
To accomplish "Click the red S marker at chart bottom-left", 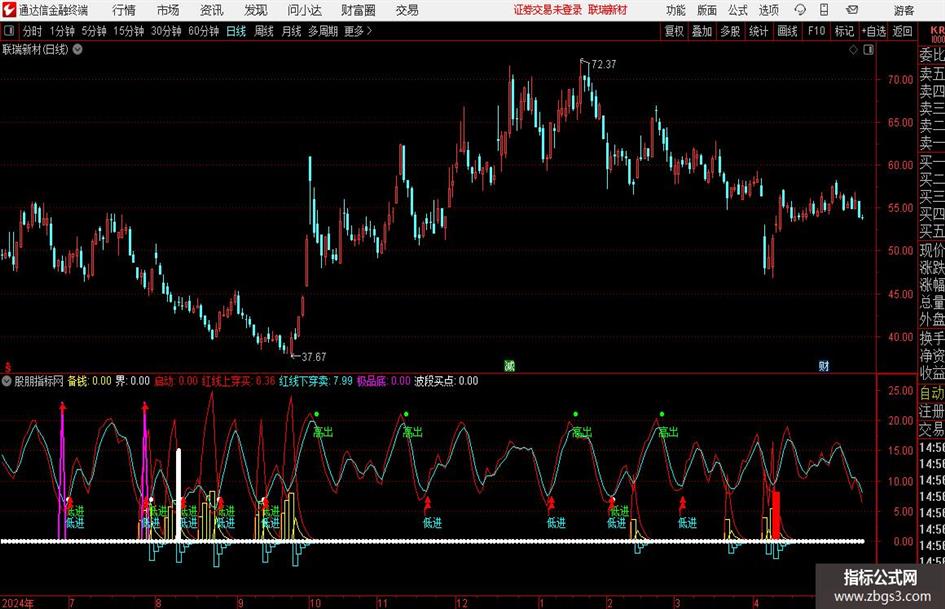I will click(x=8, y=367).
